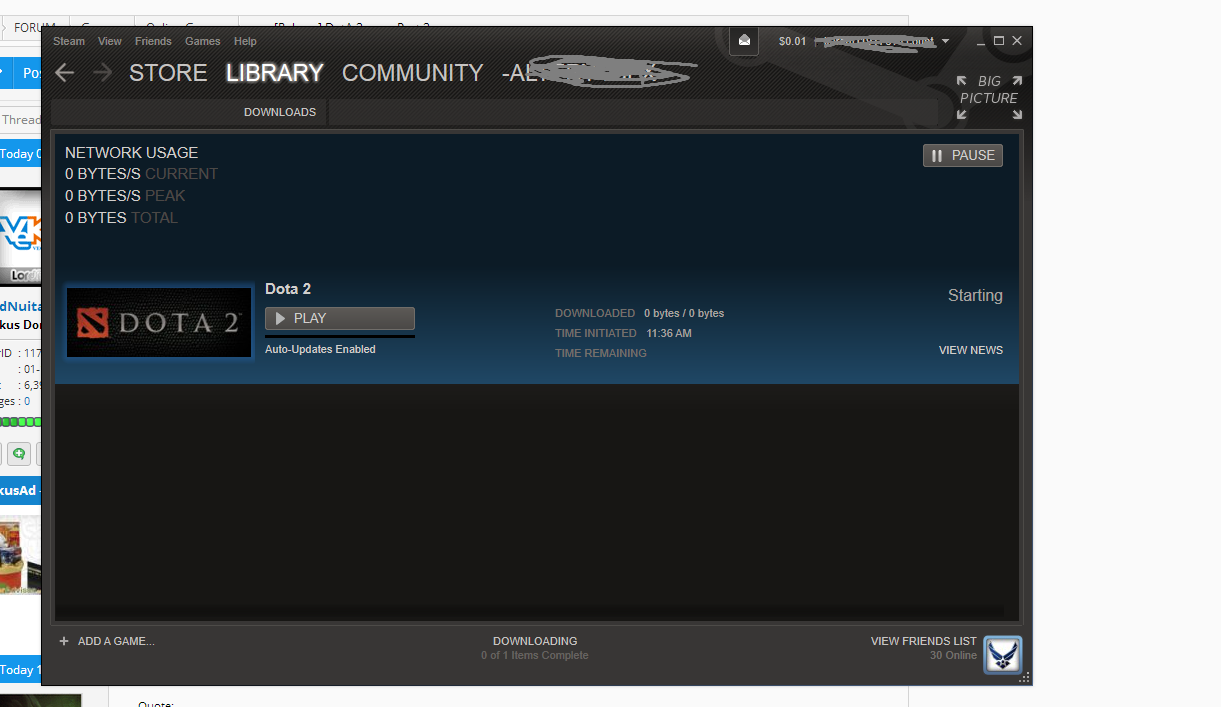
Task: Click the Steam back arrow
Action: click(65, 73)
